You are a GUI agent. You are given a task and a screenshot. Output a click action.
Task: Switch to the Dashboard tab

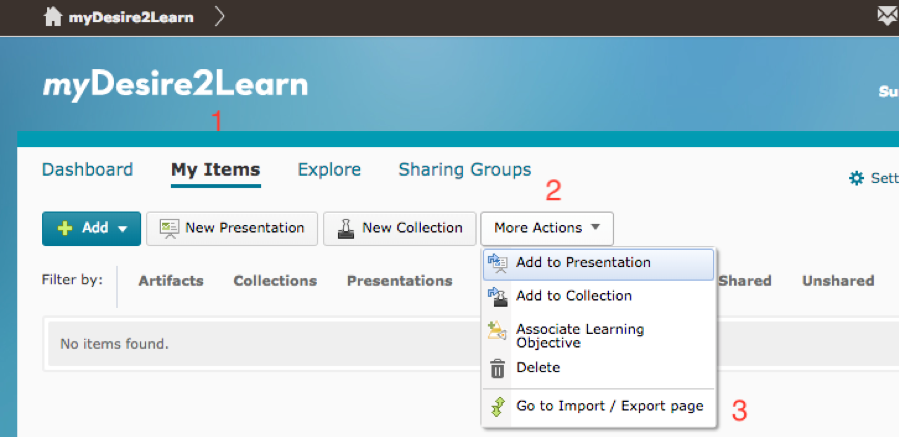pos(87,170)
